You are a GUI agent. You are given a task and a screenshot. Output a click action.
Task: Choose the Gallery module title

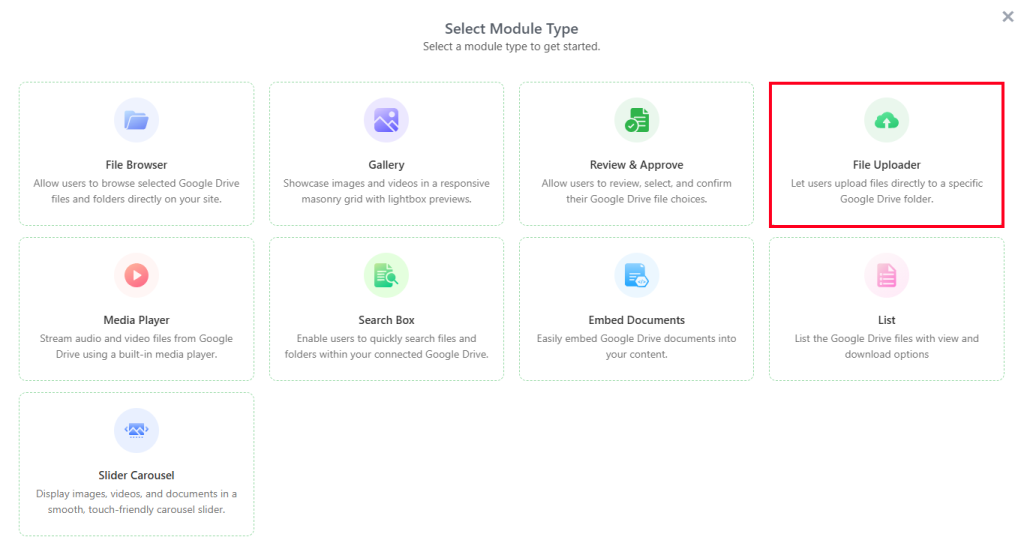(386, 165)
